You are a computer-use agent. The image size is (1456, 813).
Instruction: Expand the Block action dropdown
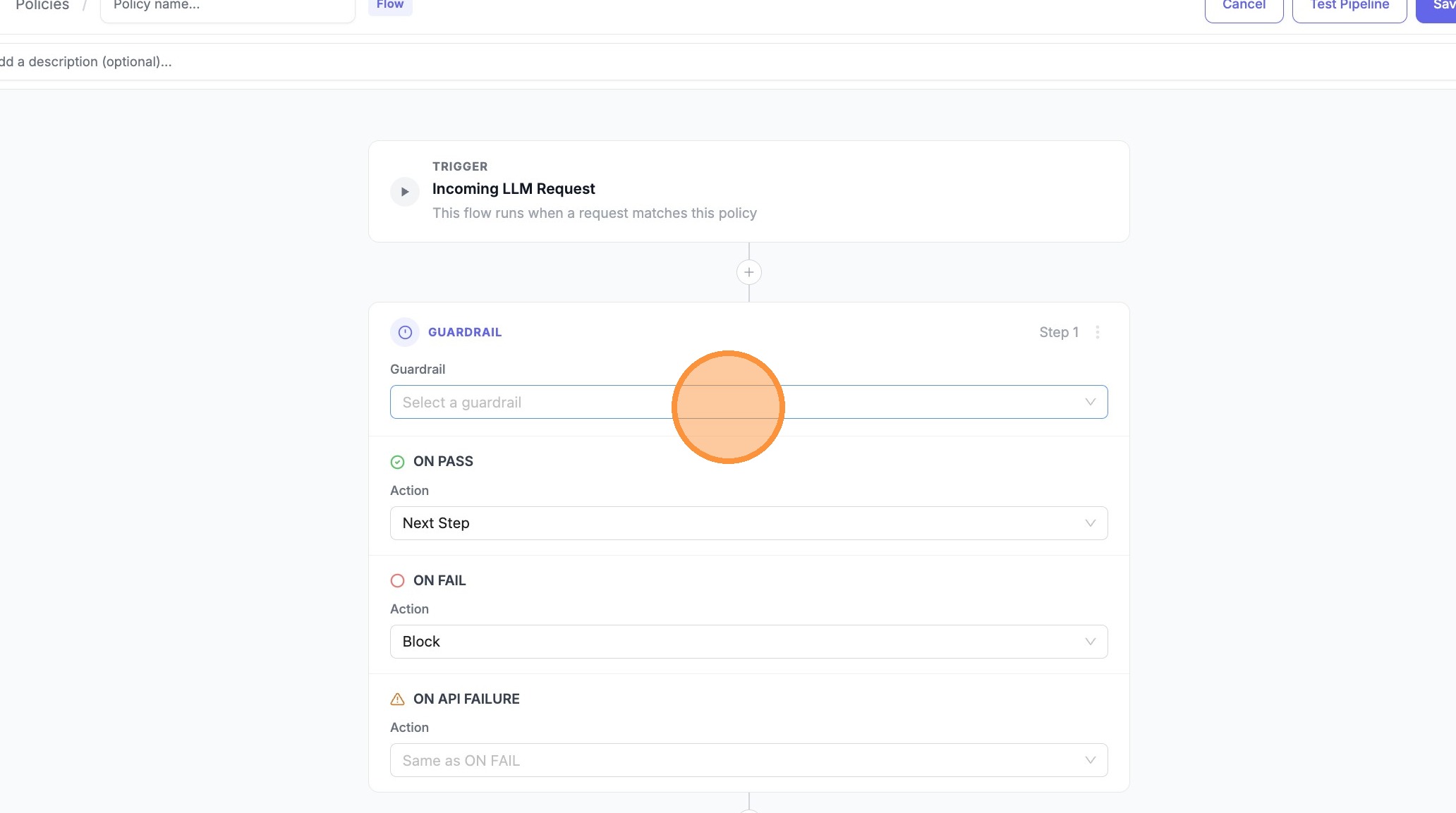[748, 642]
